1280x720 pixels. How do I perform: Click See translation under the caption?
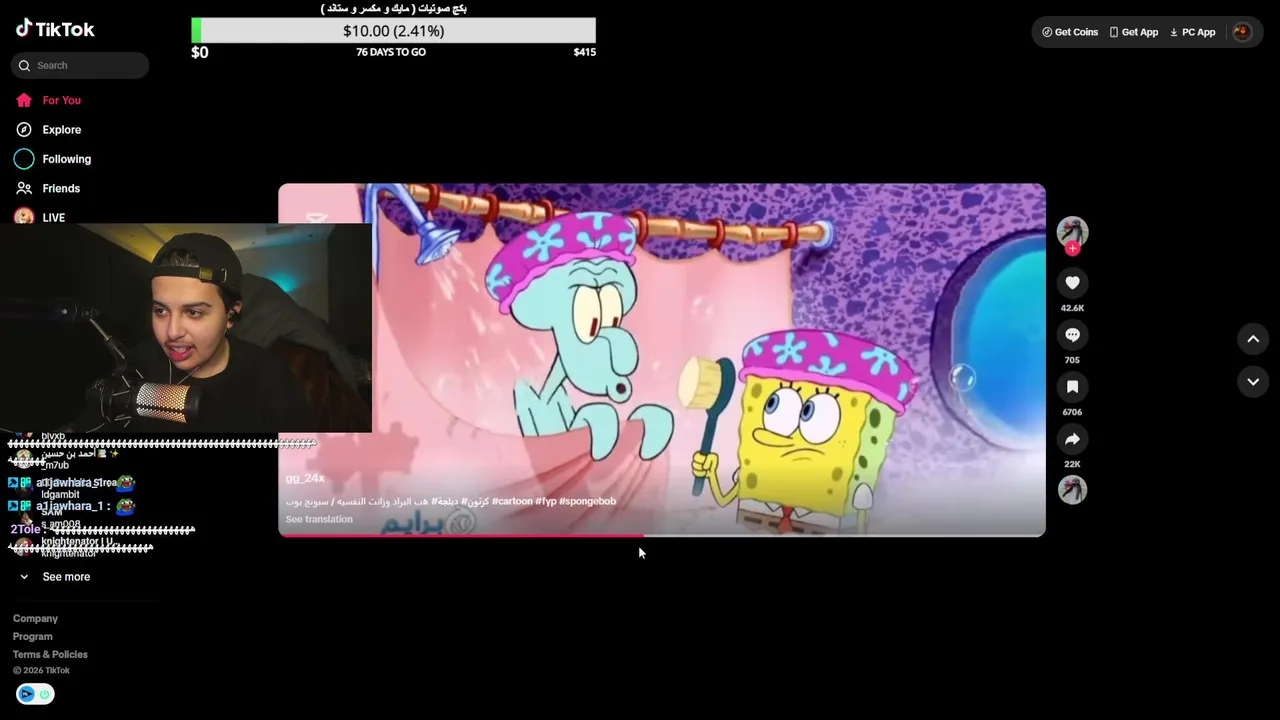coord(319,519)
